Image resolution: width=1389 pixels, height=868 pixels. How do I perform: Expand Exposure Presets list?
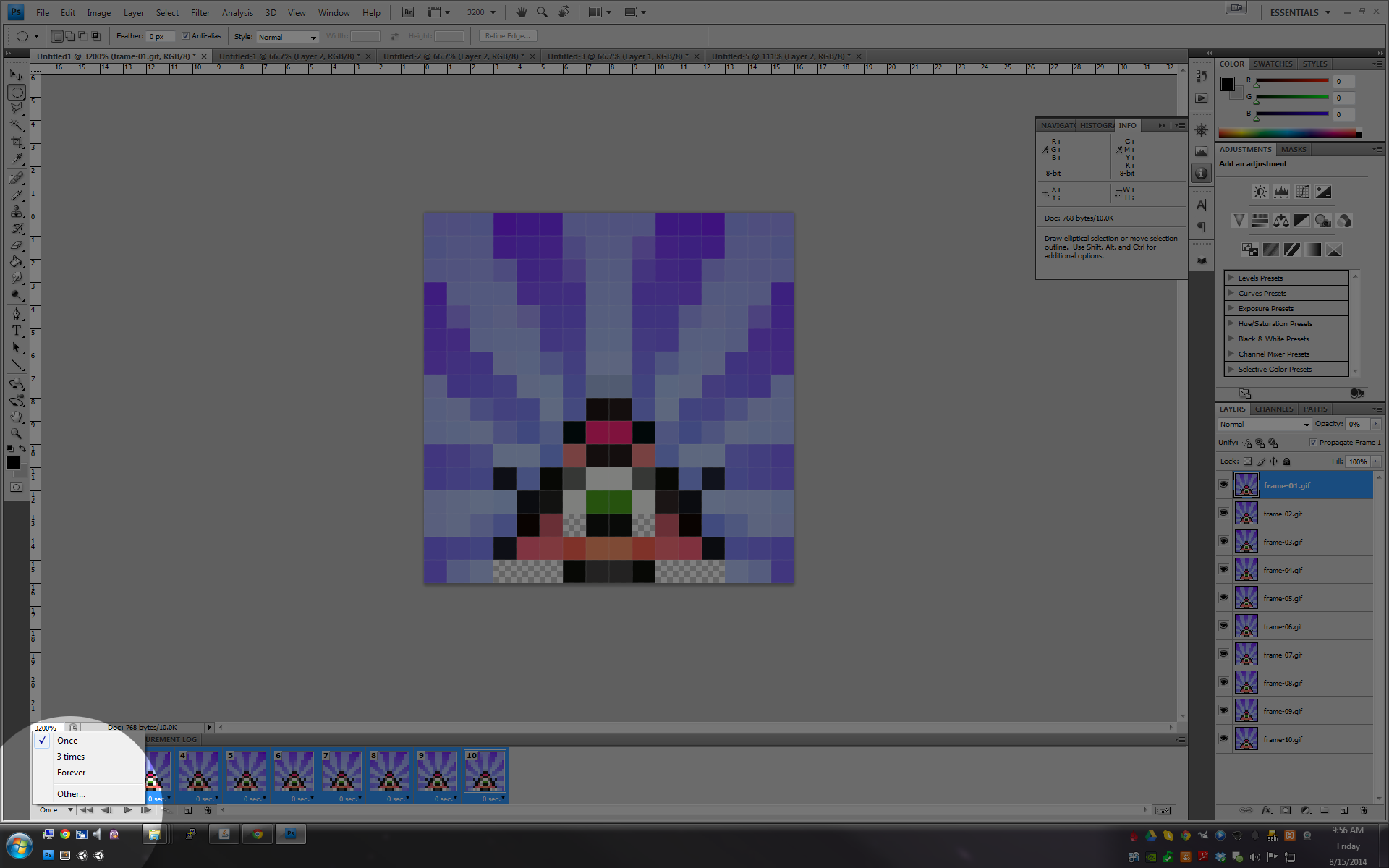tap(1231, 308)
